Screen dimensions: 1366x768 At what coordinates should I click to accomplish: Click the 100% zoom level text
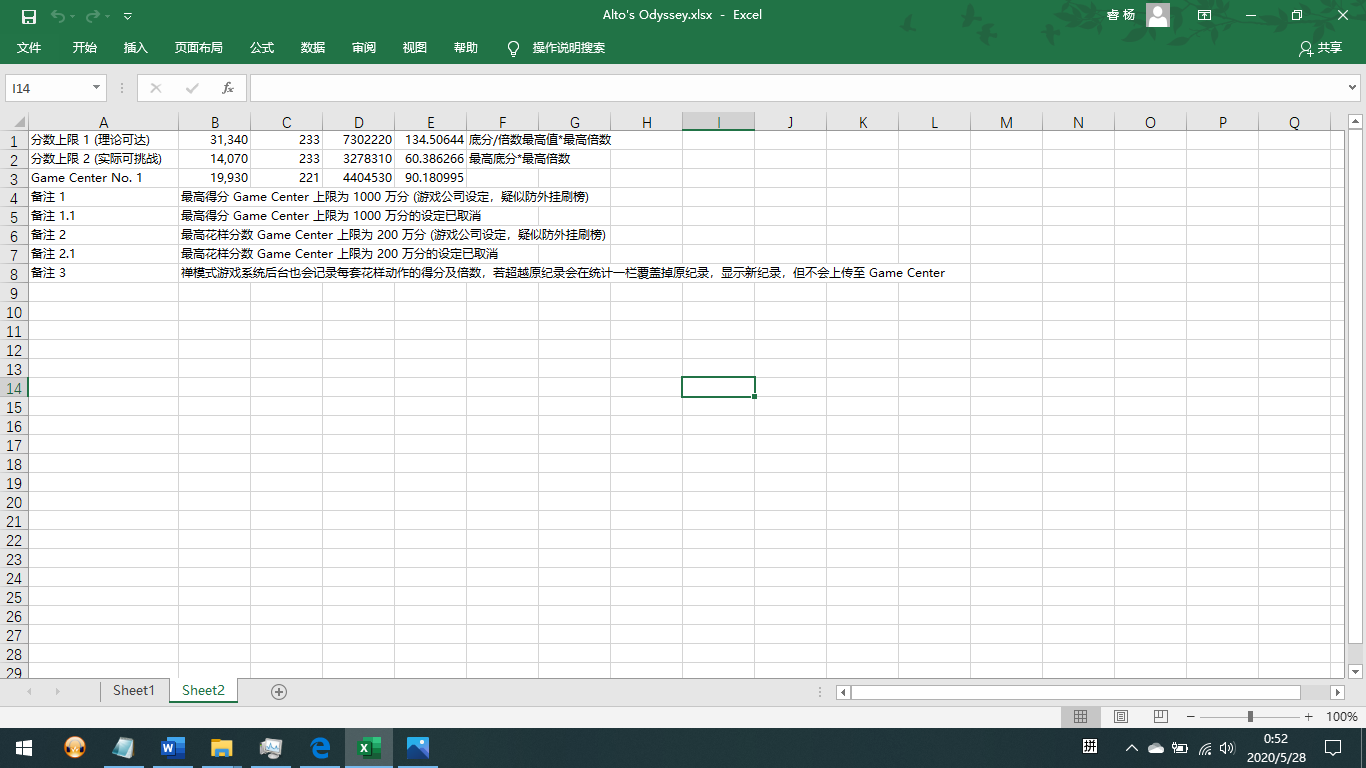(x=1341, y=717)
